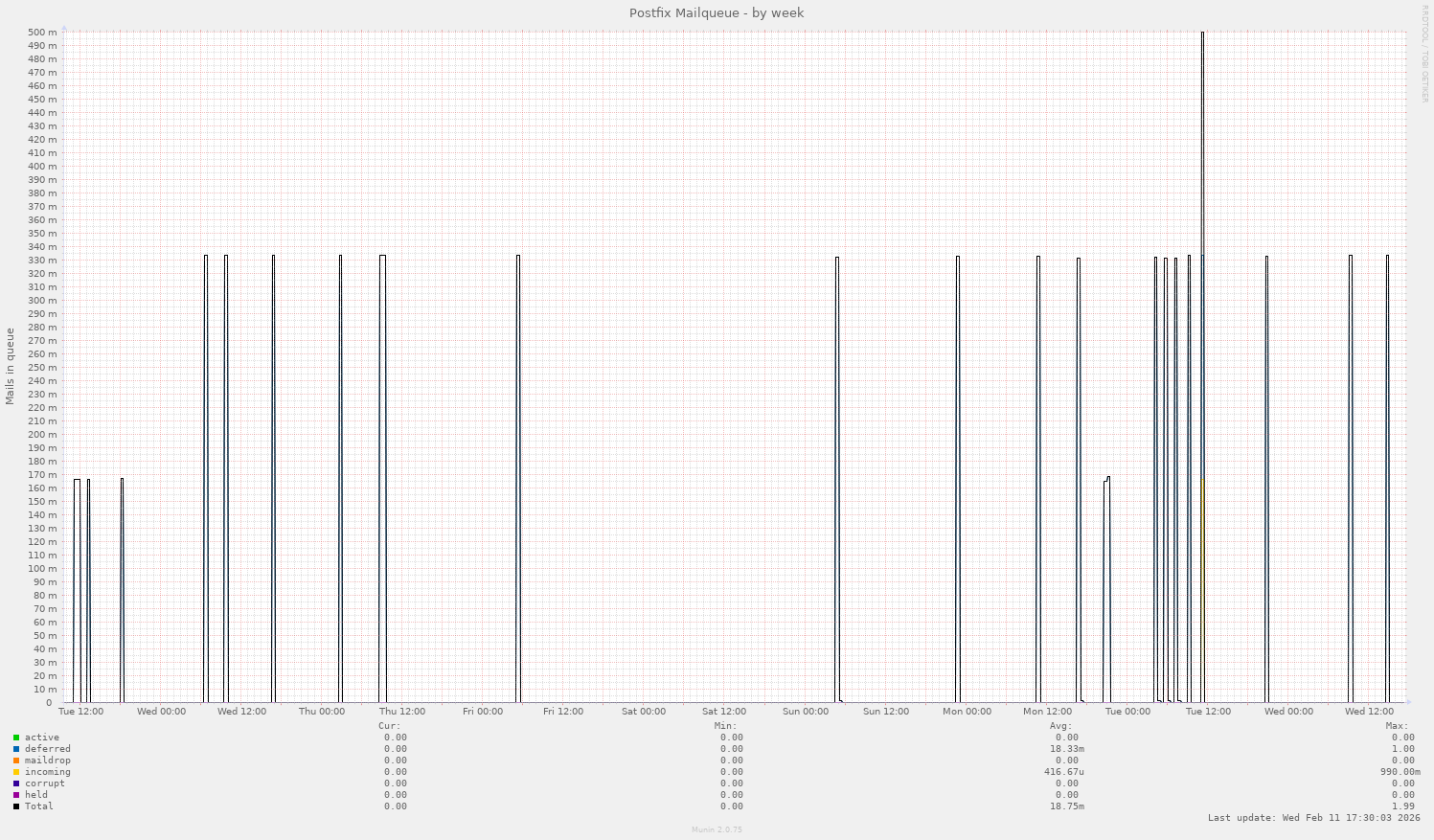Click the Postfix Mailqueue graph title
The height and width of the screenshot is (840, 1434).
pos(717,12)
